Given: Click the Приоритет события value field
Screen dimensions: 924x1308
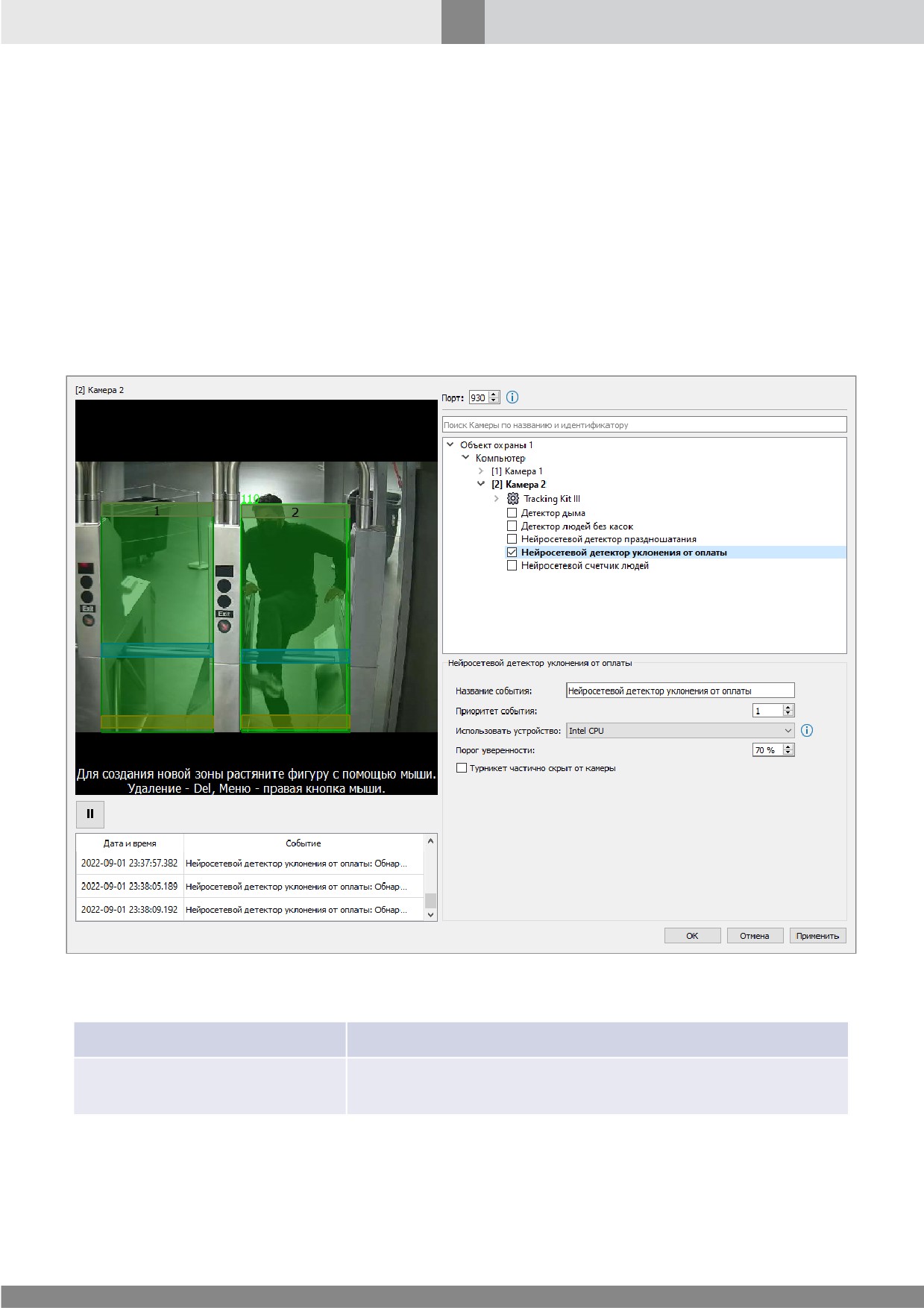Looking at the screenshot, I should 767,711.
